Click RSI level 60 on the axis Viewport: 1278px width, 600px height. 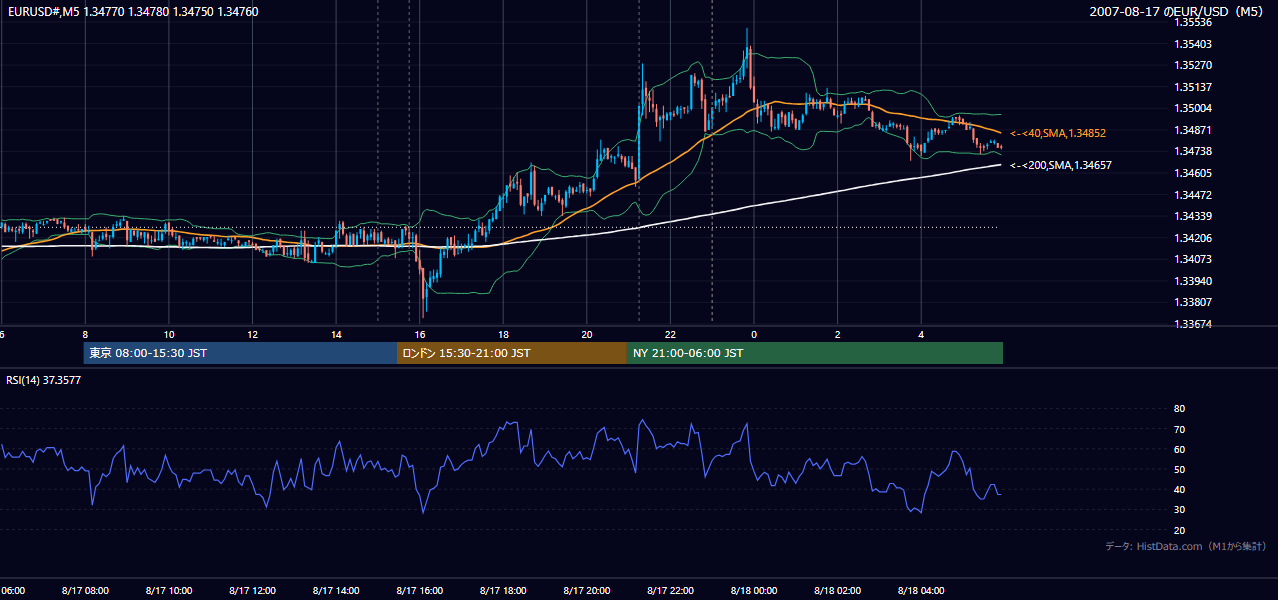point(1179,449)
